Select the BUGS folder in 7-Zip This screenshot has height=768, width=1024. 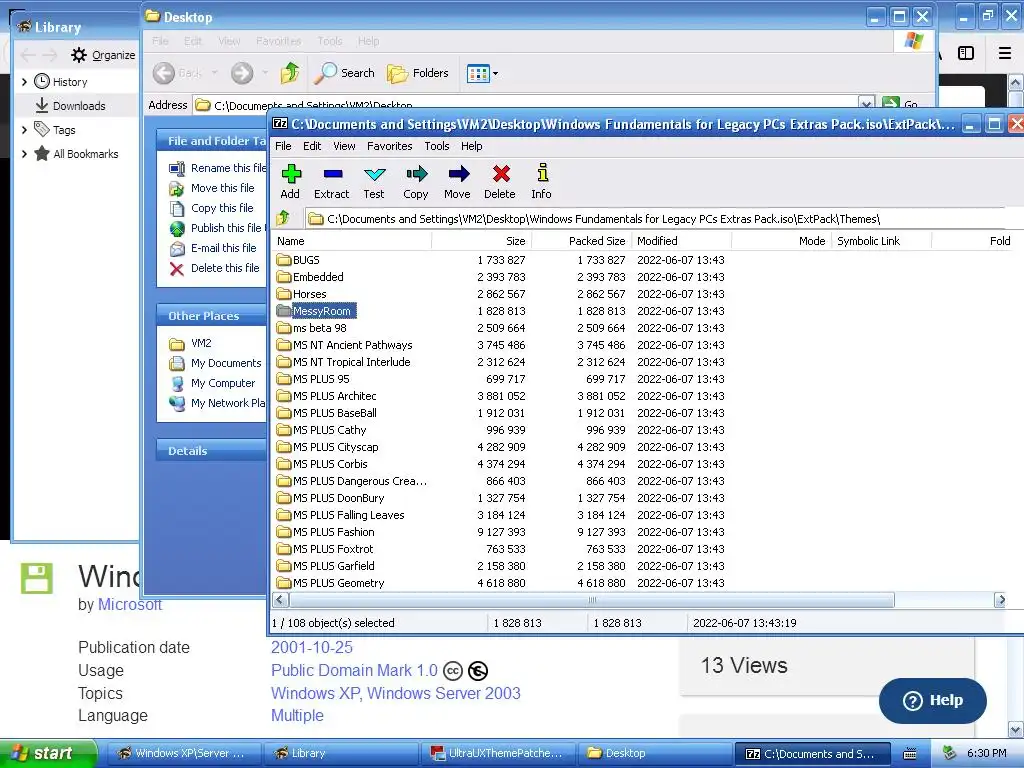click(306, 260)
